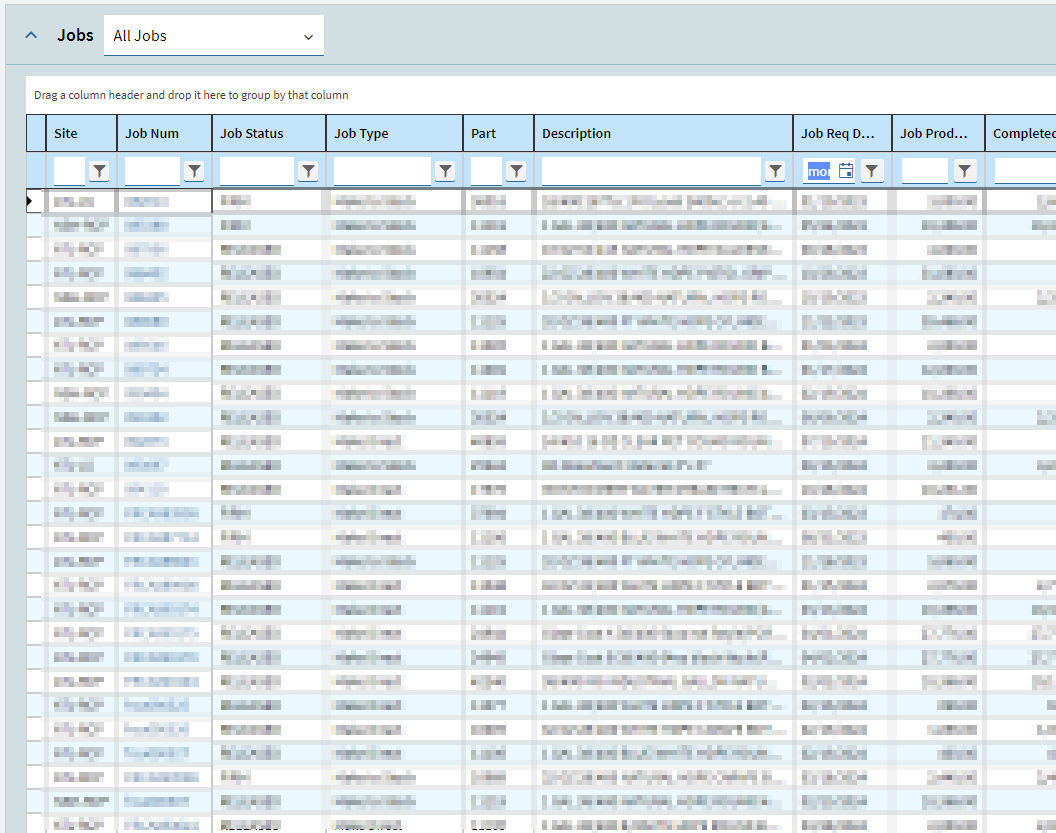Screen dimensions: 1056x833
Task: Sort the grid by the Site column header
Action: pyautogui.click(x=81, y=133)
